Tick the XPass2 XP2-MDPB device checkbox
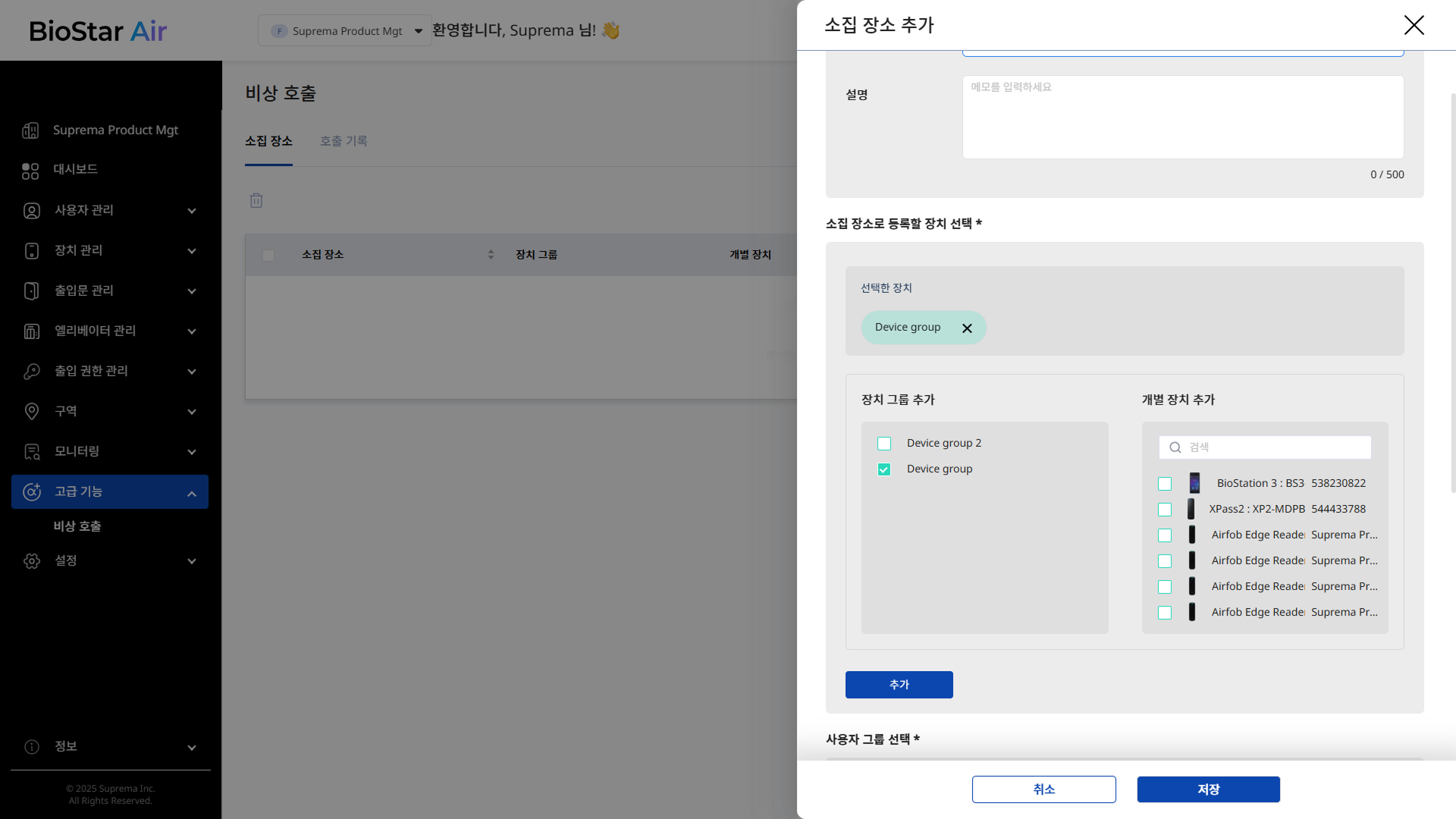The width and height of the screenshot is (1456, 819). pyautogui.click(x=1165, y=510)
